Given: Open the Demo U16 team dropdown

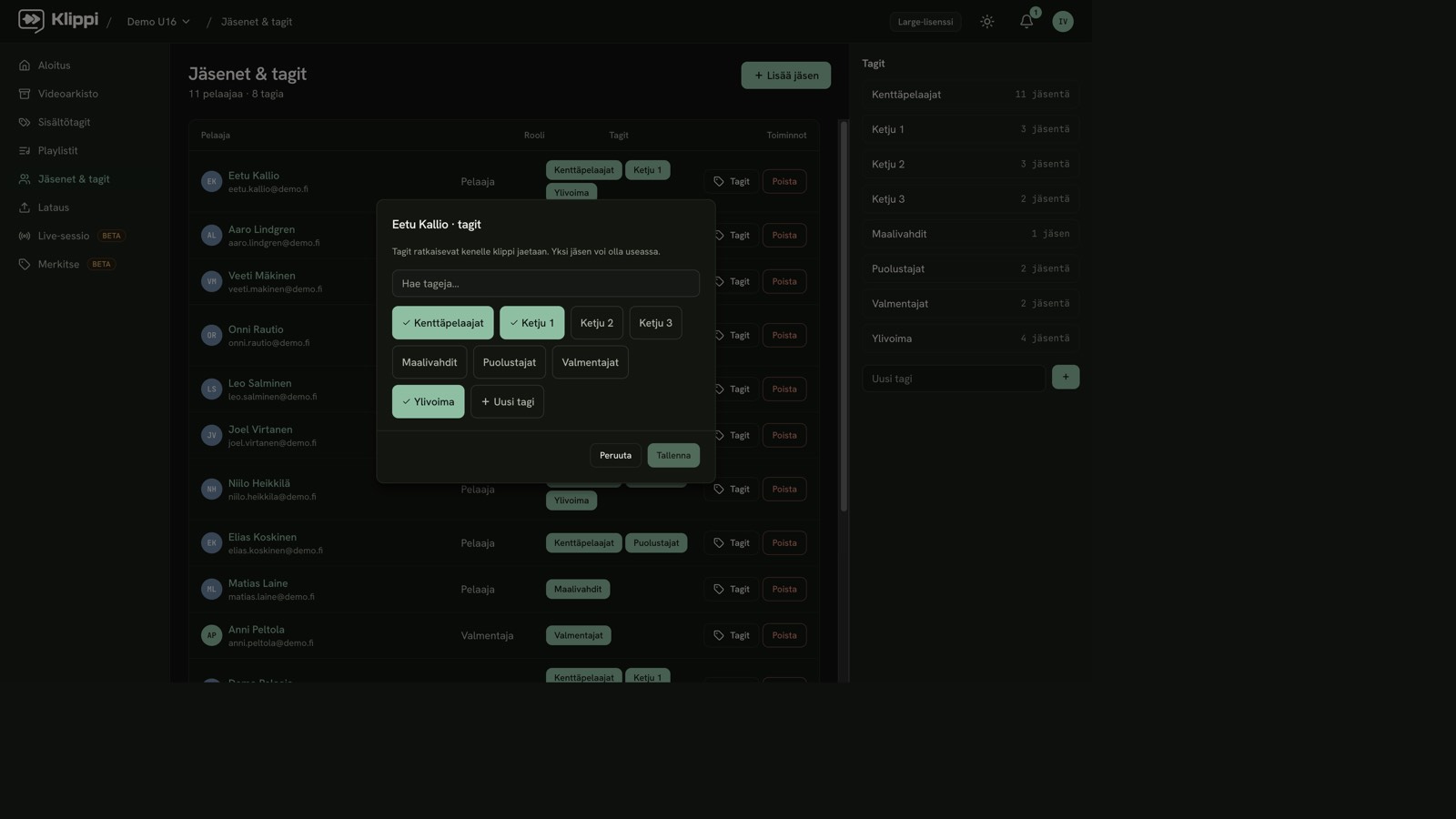Looking at the screenshot, I should (x=158, y=22).
